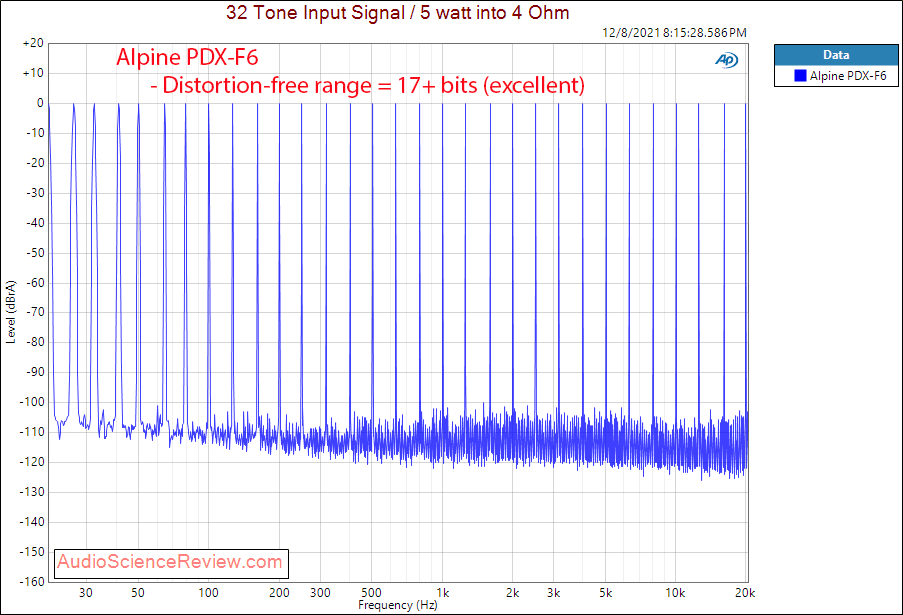Click the blue Alpine PDX-F6 legend swatch
Image resolution: width=903 pixels, height=615 pixels.
(x=800, y=75)
